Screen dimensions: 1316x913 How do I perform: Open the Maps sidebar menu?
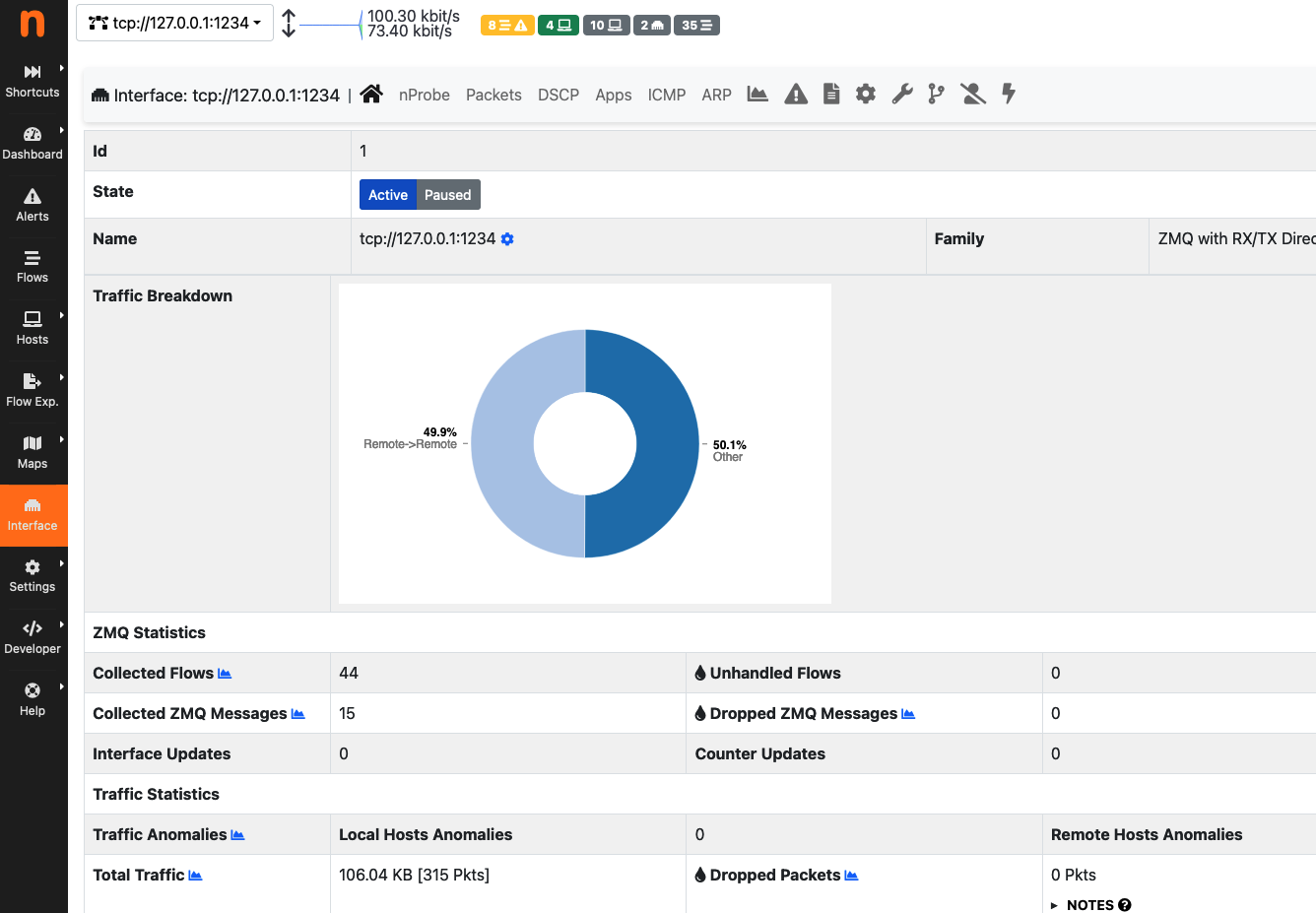tap(33, 453)
